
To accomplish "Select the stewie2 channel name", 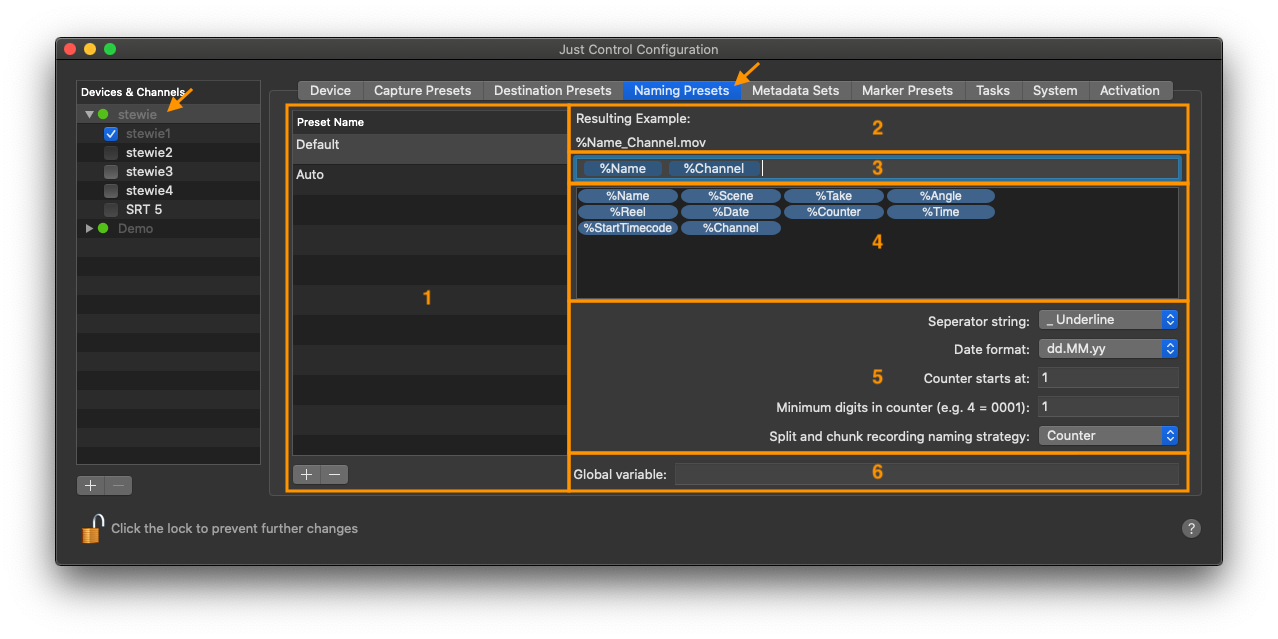I will (149, 152).
